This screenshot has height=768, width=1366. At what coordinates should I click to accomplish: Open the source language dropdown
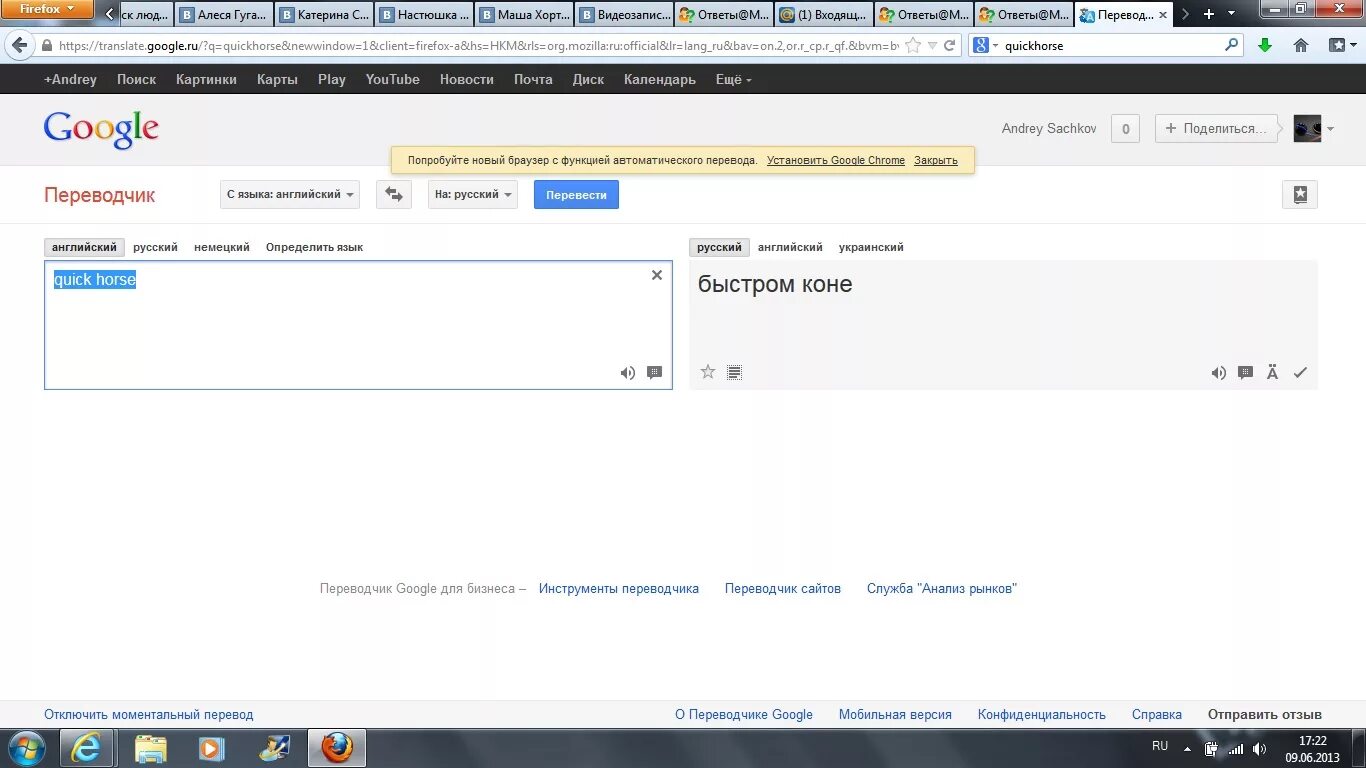tap(290, 194)
